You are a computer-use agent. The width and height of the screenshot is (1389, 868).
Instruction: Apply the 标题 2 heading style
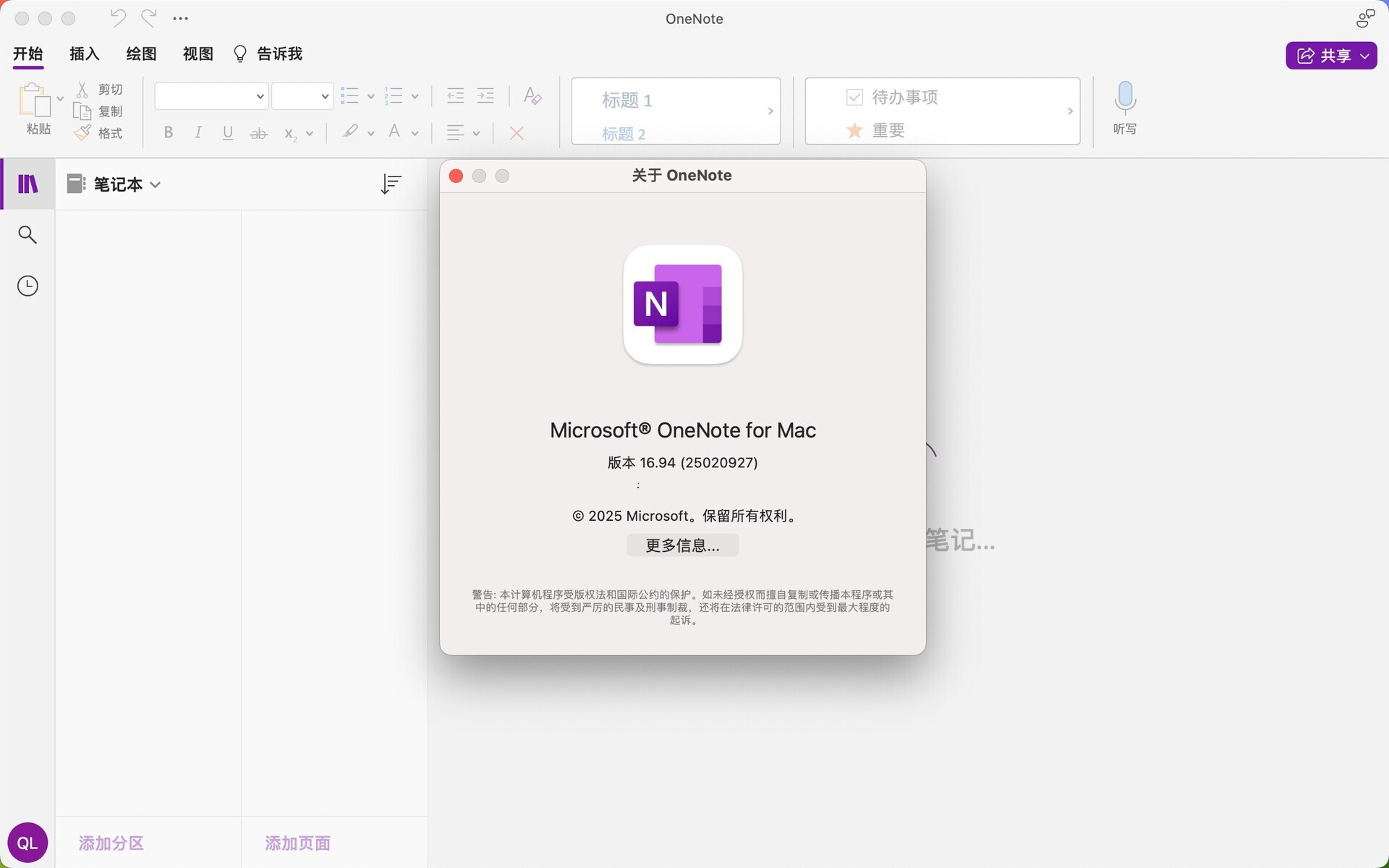click(x=624, y=134)
